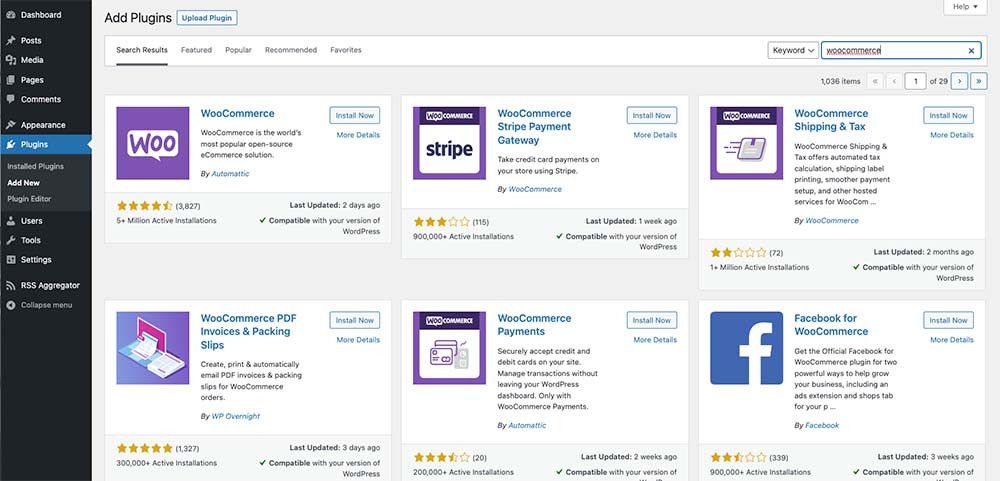Clear the search field with the X icon
Viewport: 1000px width, 481px height.
[971, 51]
